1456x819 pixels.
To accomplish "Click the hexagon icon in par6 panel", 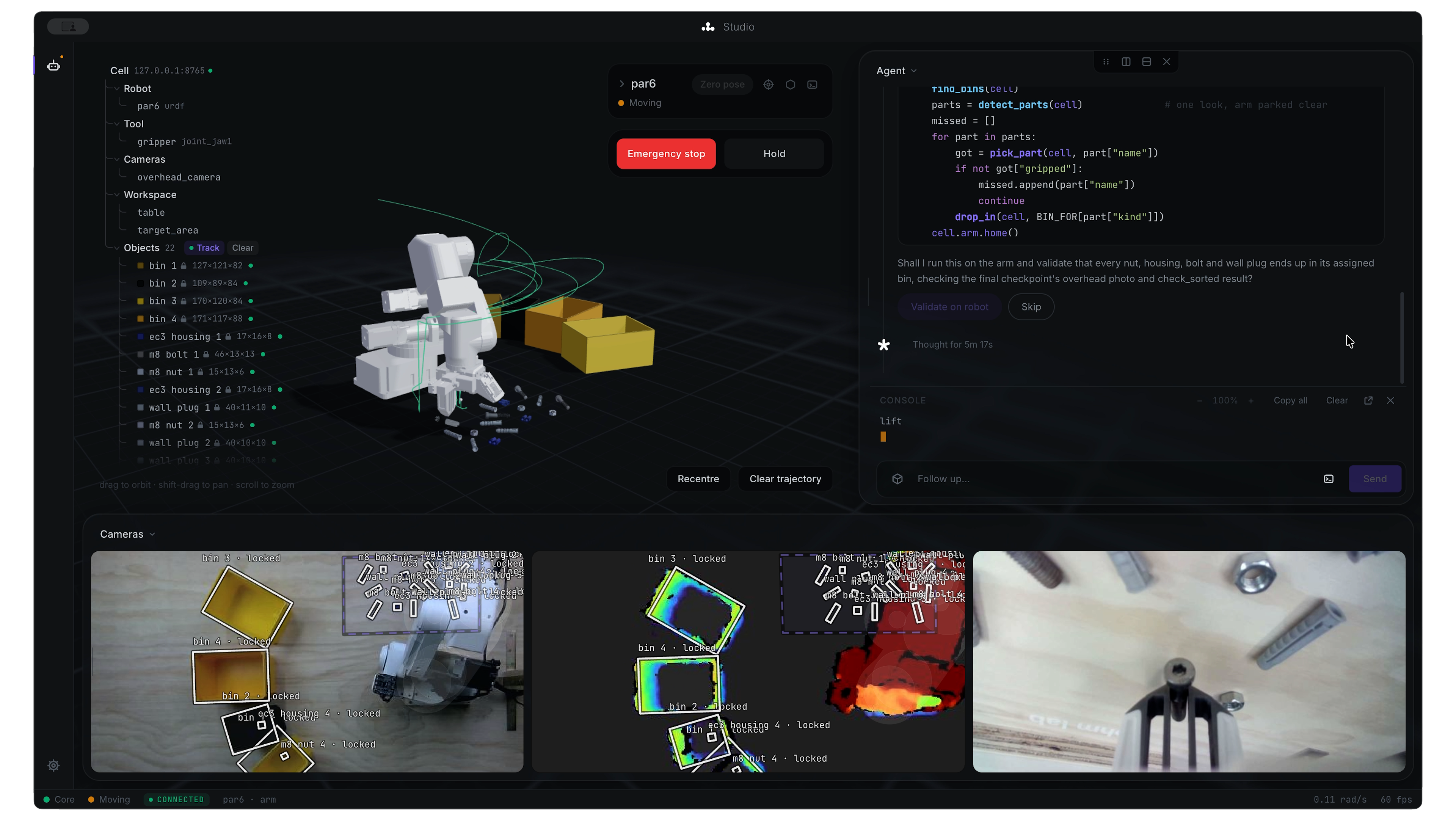I will (790, 84).
